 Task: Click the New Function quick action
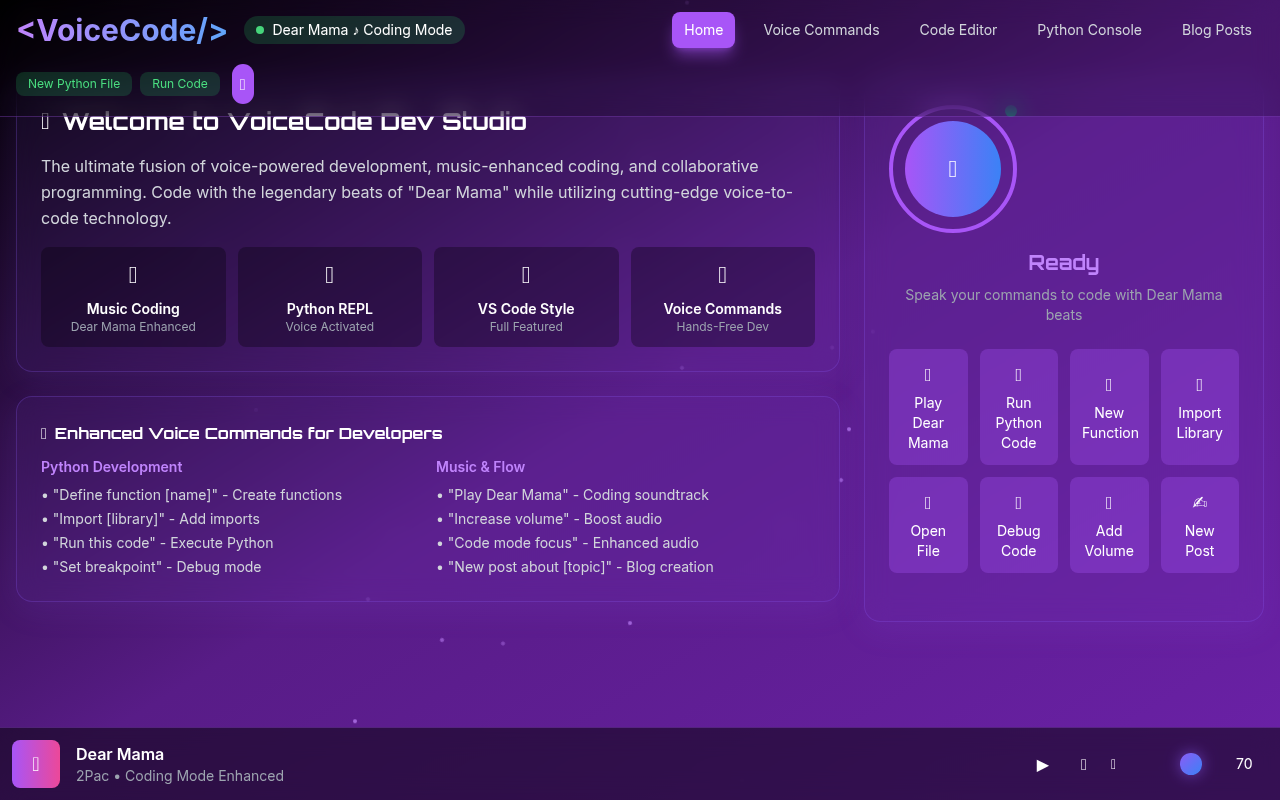pos(1109,407)
